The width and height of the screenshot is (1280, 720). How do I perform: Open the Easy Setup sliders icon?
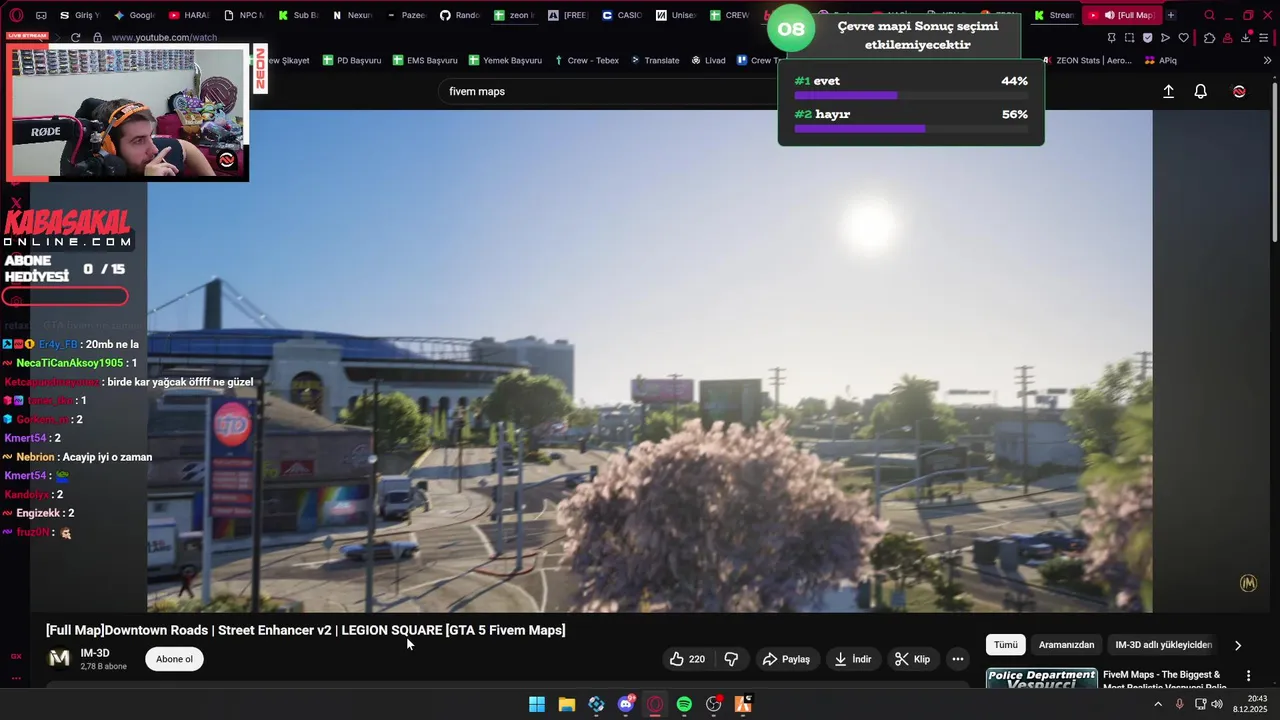point(1265,38)
